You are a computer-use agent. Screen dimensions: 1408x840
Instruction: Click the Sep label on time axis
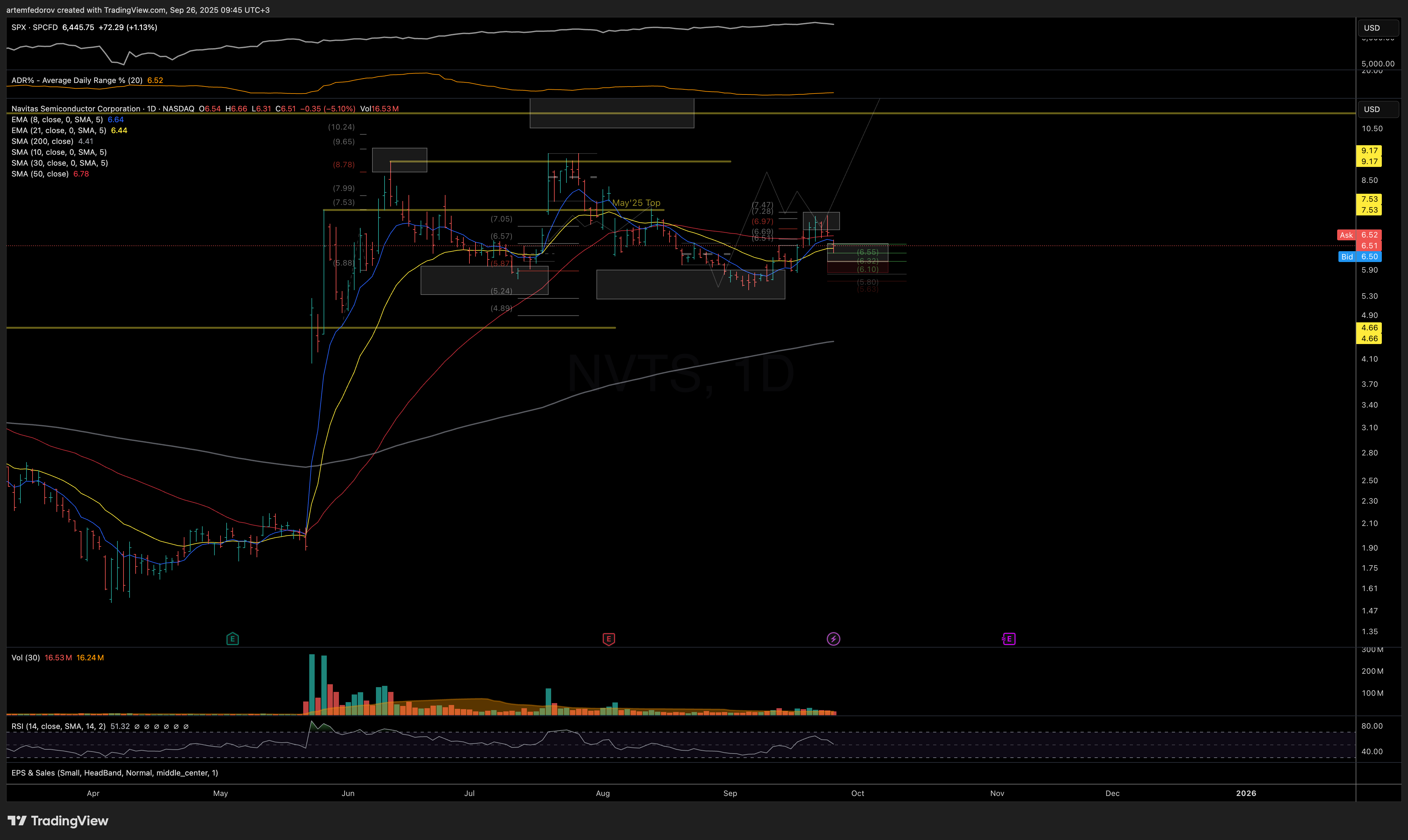pyautogui.click(x=730, y=793)
